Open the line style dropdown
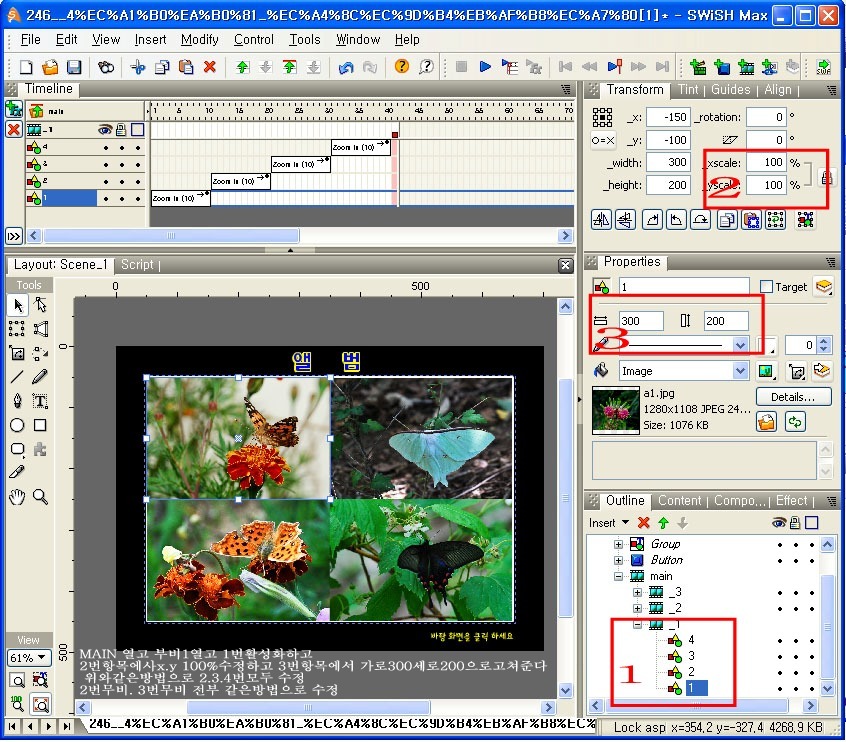This screenshot has width=846, height=742. (741, 345)
